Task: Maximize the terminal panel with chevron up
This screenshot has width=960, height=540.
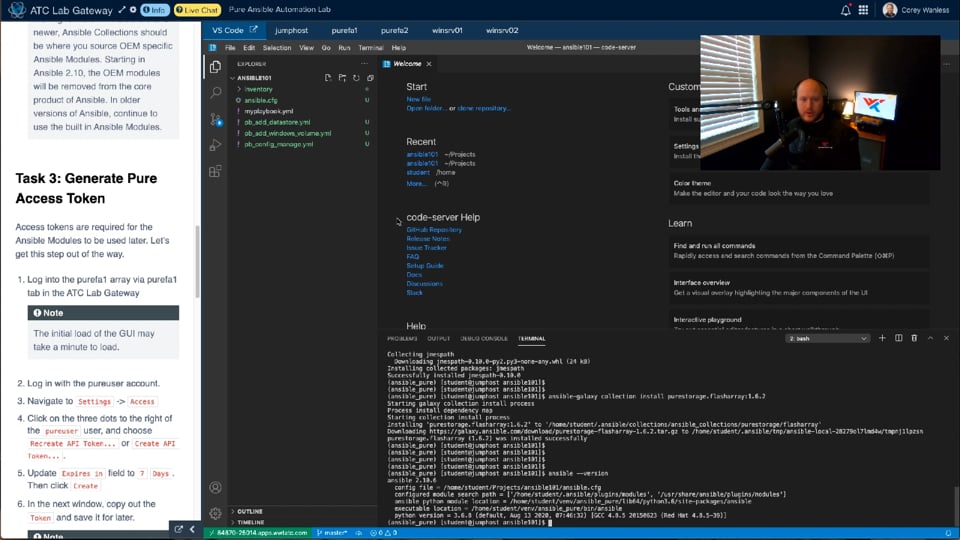Action: pyautogui.click(x=930, y=338)
